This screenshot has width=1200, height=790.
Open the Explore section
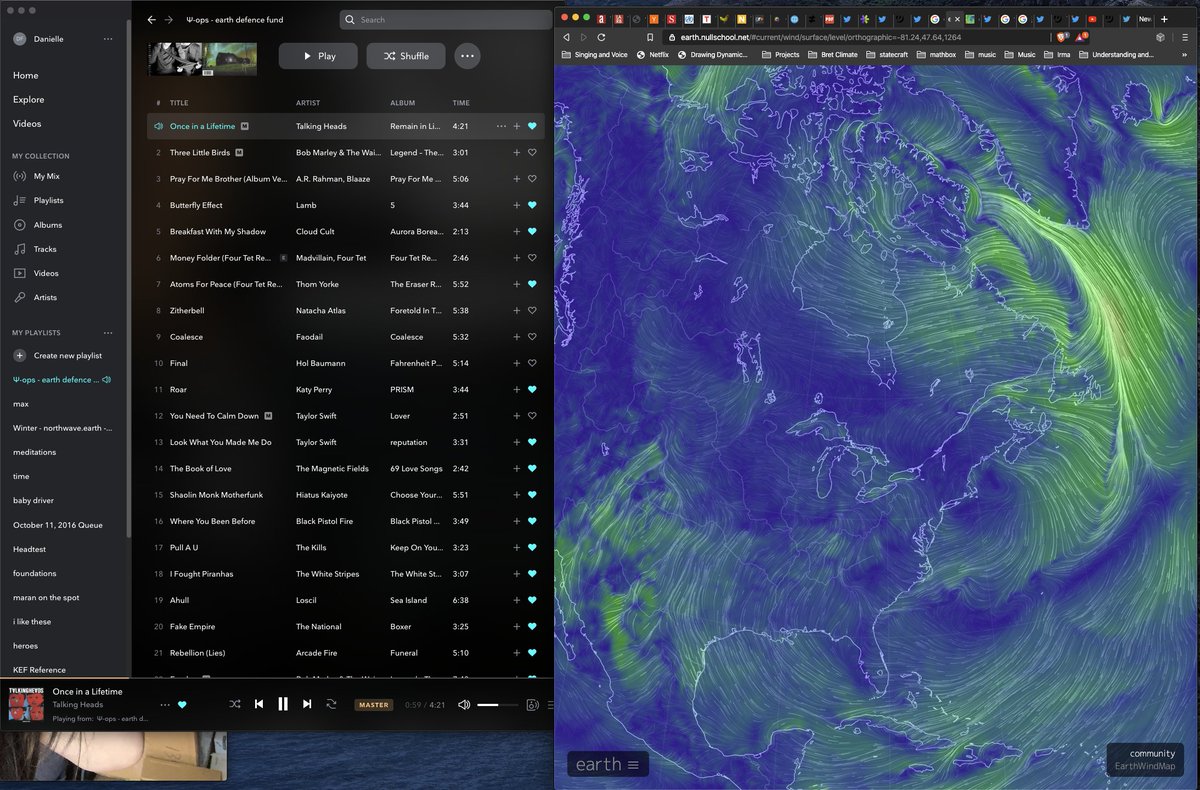29,99
